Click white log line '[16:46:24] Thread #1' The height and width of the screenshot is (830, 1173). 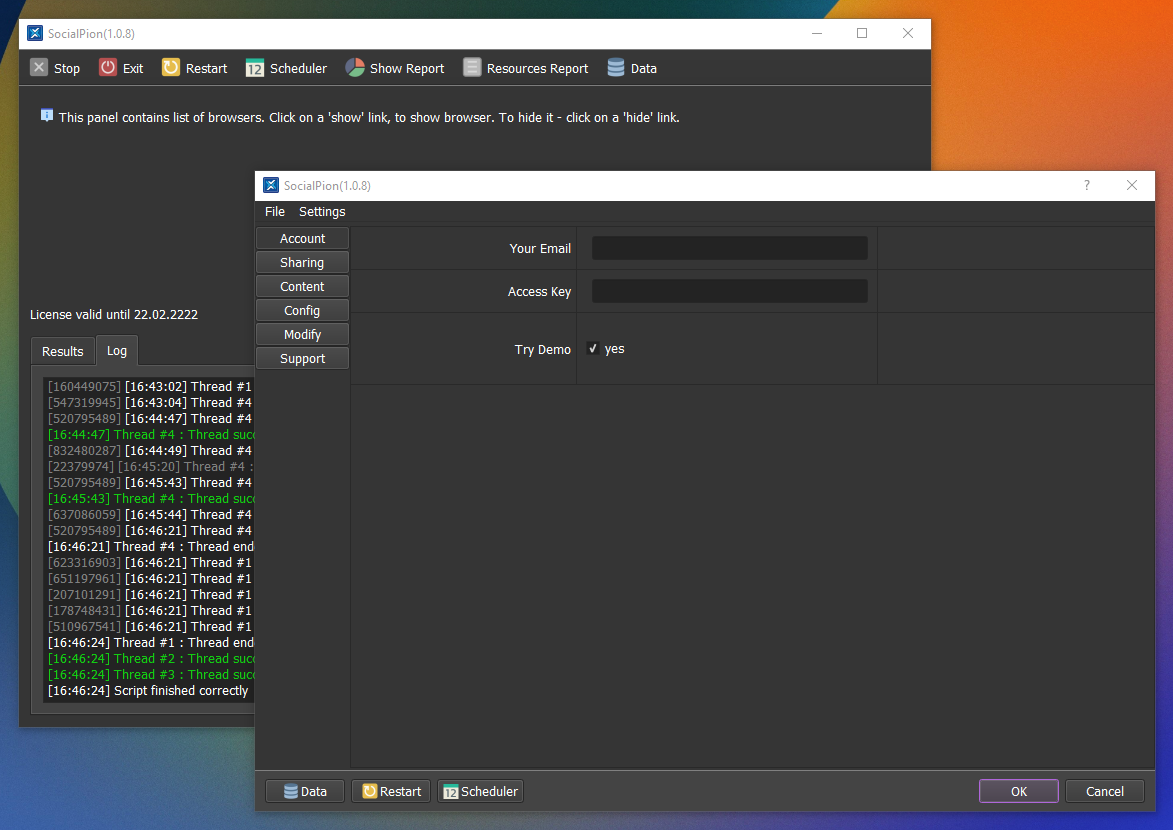coord(151,643)
